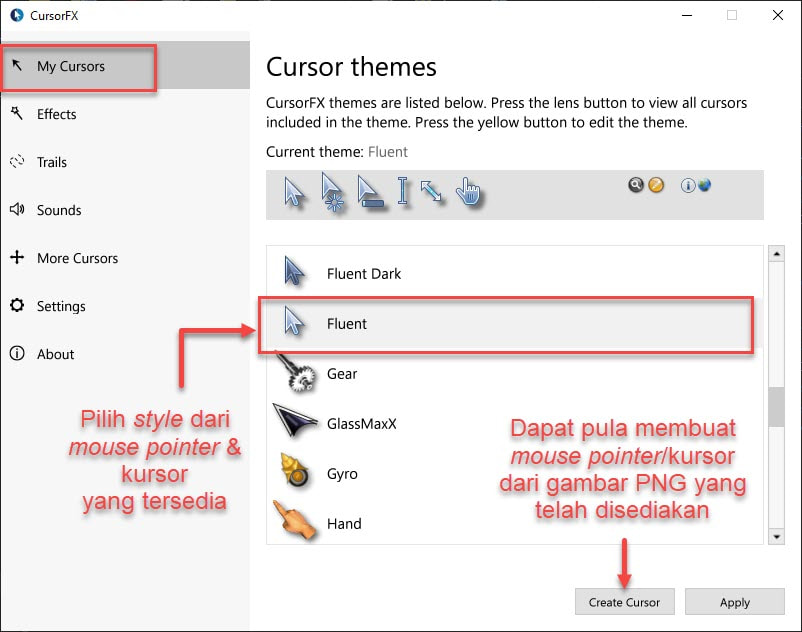
Task: Select the hand link cursor preview
Action: (x=468, y=192)
